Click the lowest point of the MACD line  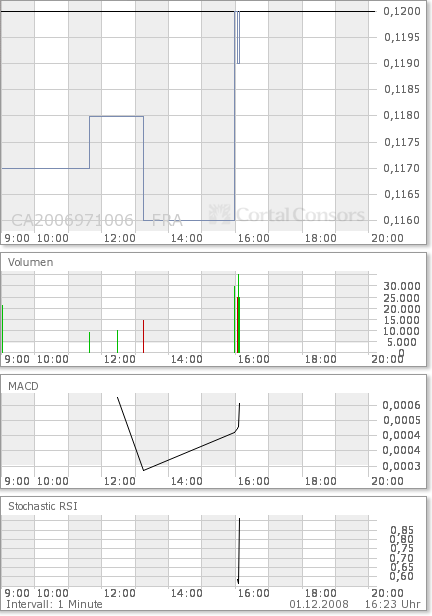(144, 470)
